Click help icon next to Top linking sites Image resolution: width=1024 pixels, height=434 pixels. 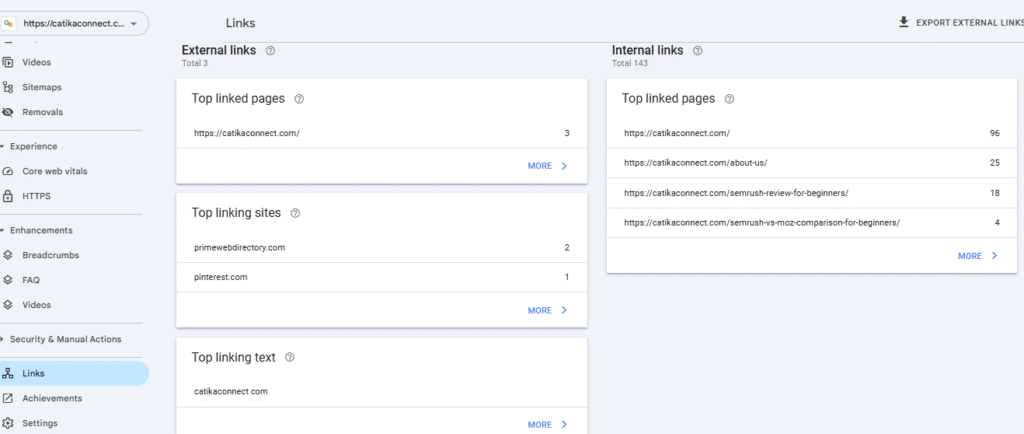[x=295, y=213]
